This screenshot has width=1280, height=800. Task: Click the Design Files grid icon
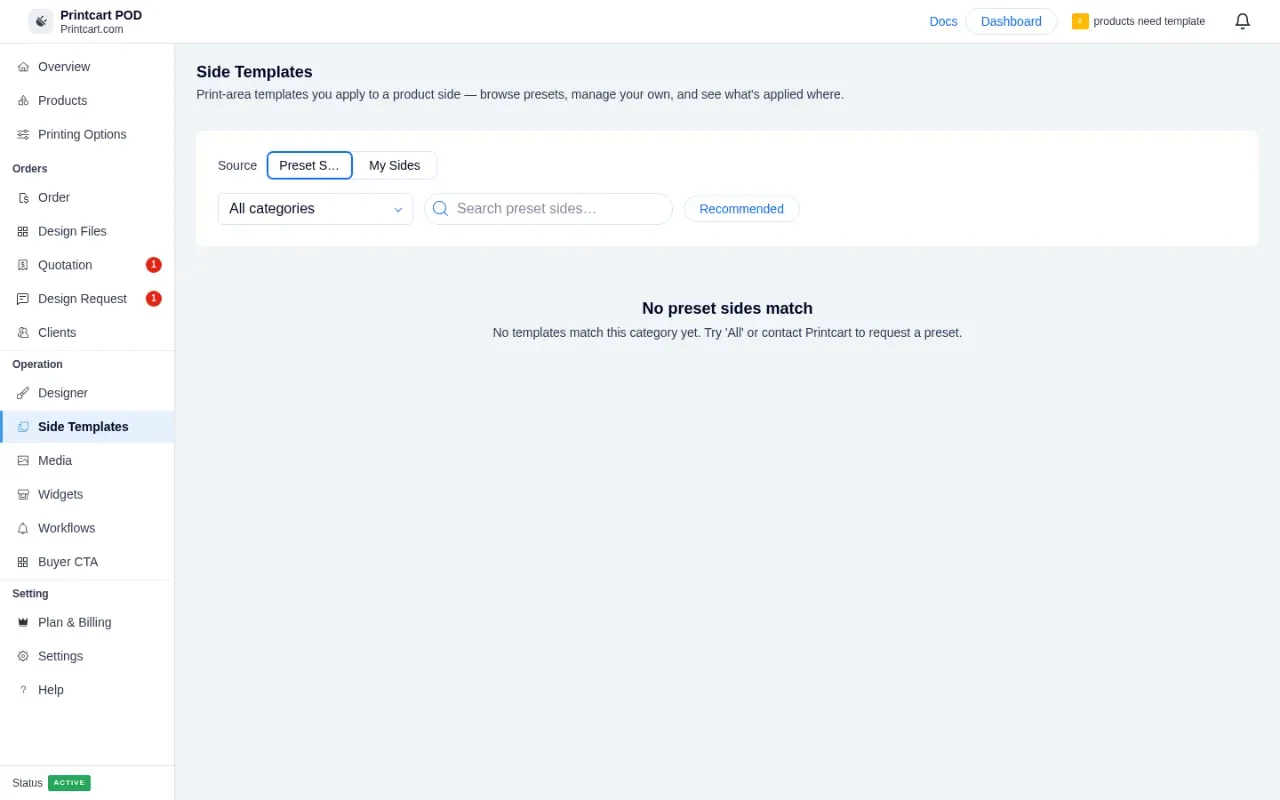pyautogui.click(x=23, y=232)
